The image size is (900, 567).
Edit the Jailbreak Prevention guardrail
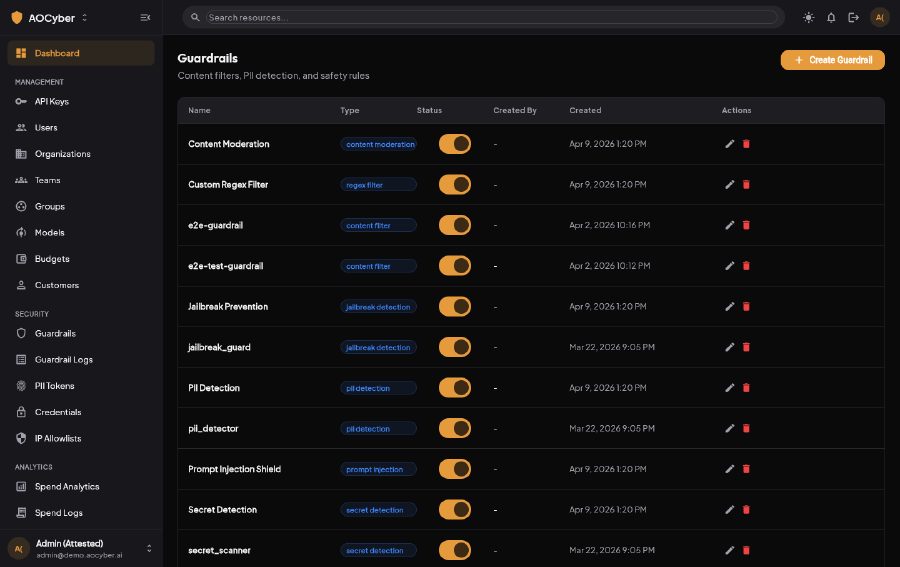pyautogui.click(x=730, y=306)
